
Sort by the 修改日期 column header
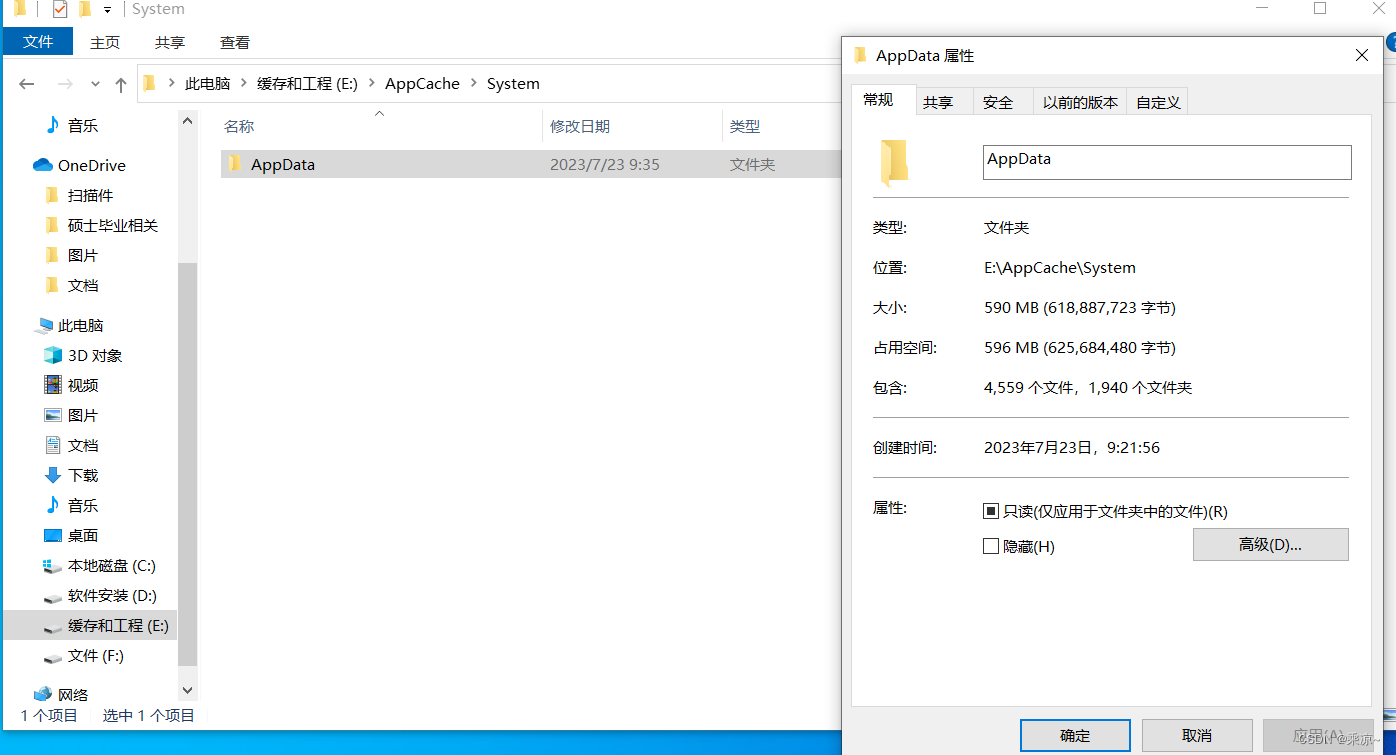580,126
